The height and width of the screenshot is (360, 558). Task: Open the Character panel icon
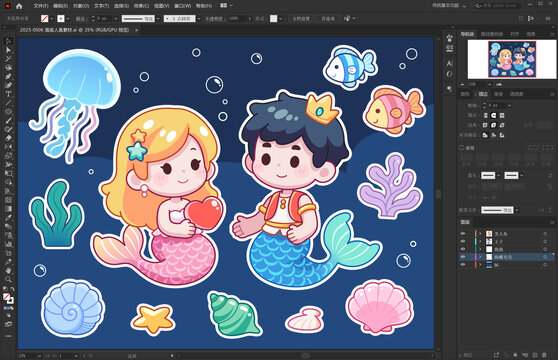pyautogui.click(x=449, y=63)
